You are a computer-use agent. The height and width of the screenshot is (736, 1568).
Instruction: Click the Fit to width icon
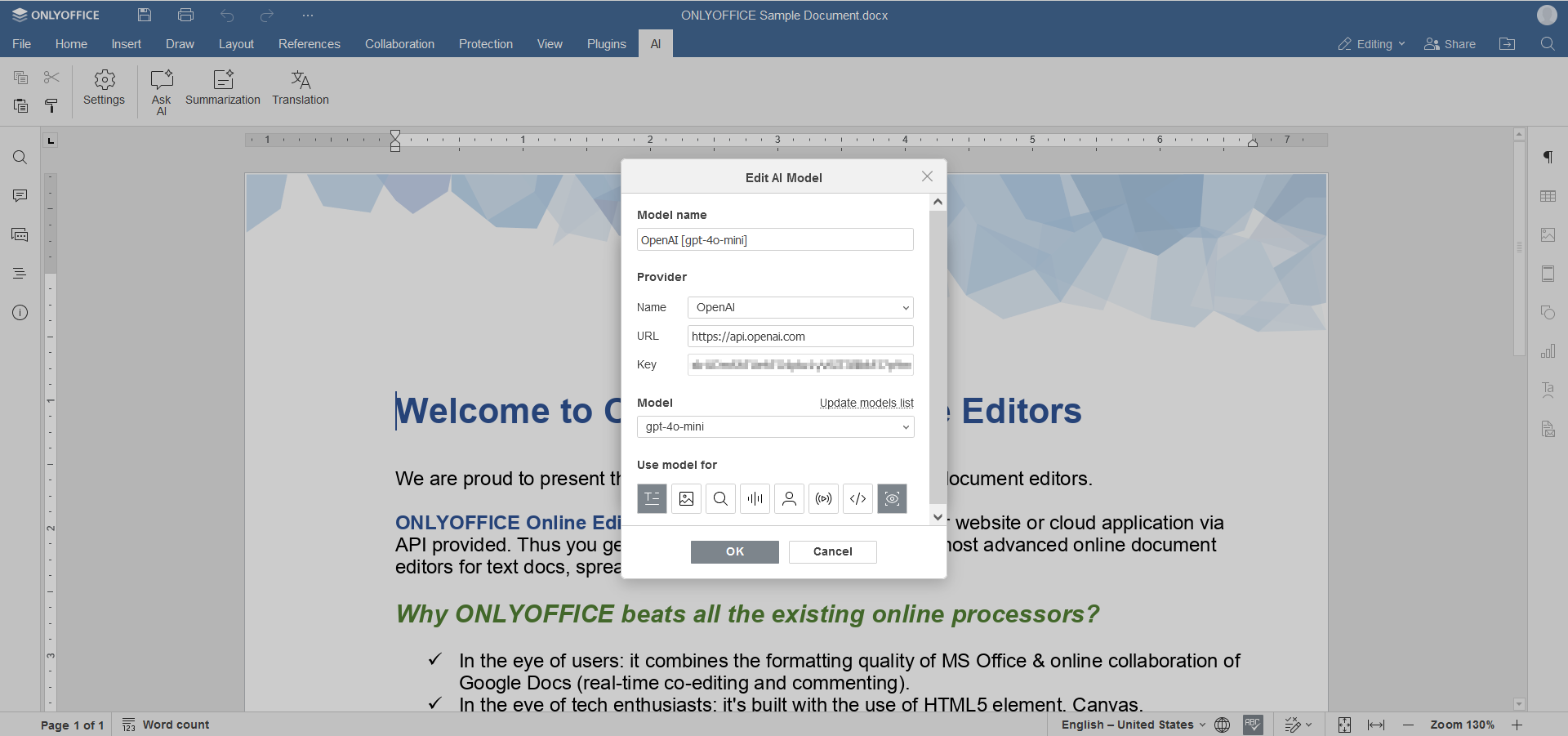click(x=1376, y=725)
